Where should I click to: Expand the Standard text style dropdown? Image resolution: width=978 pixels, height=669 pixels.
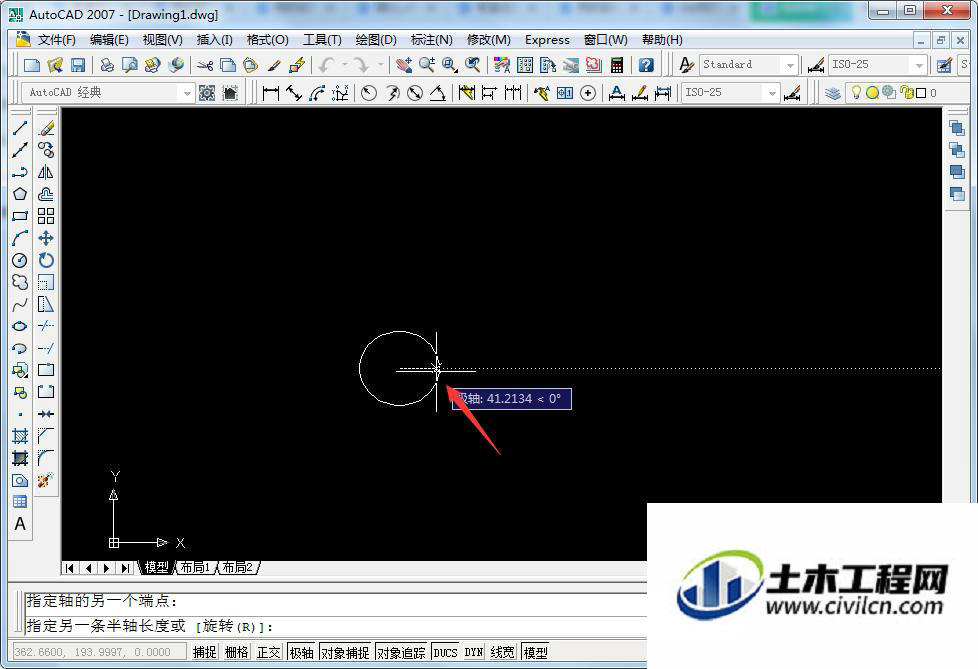pyautogui.click(x=790, y=65)
